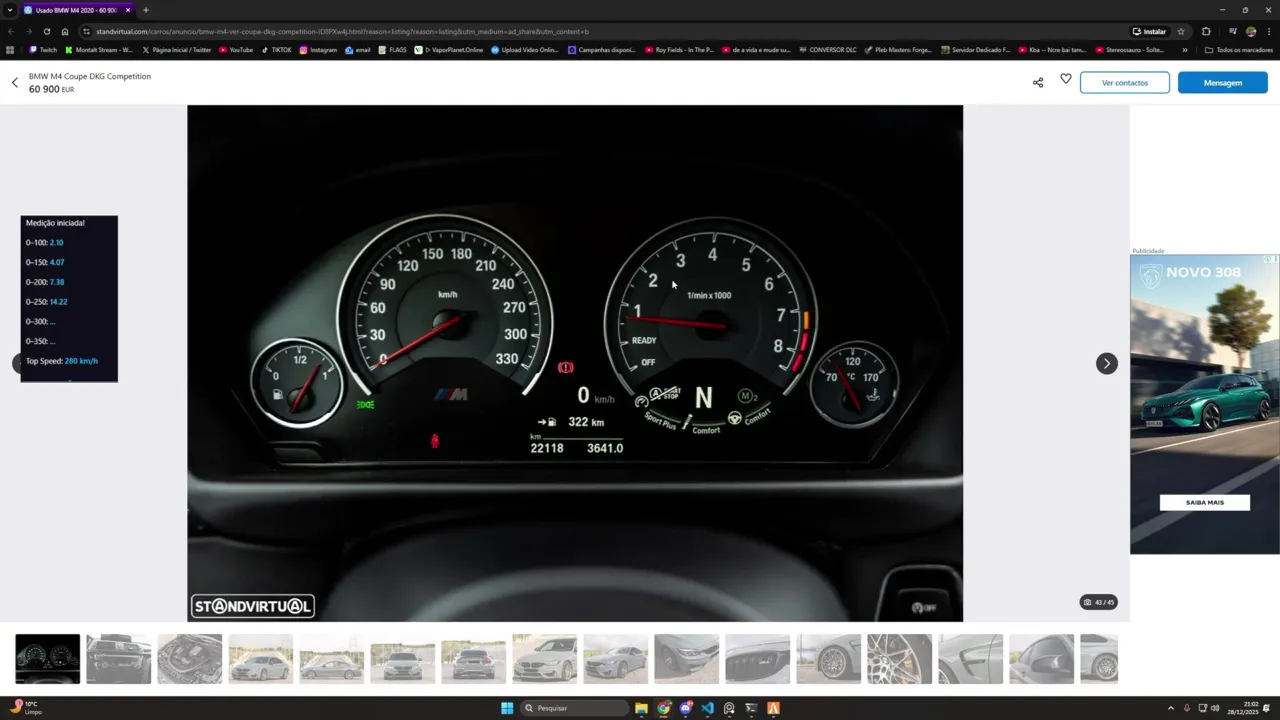Viewport: 1280px width, 720px height.
Task: Open the Windows Start menu
Action: coord(507,708)
